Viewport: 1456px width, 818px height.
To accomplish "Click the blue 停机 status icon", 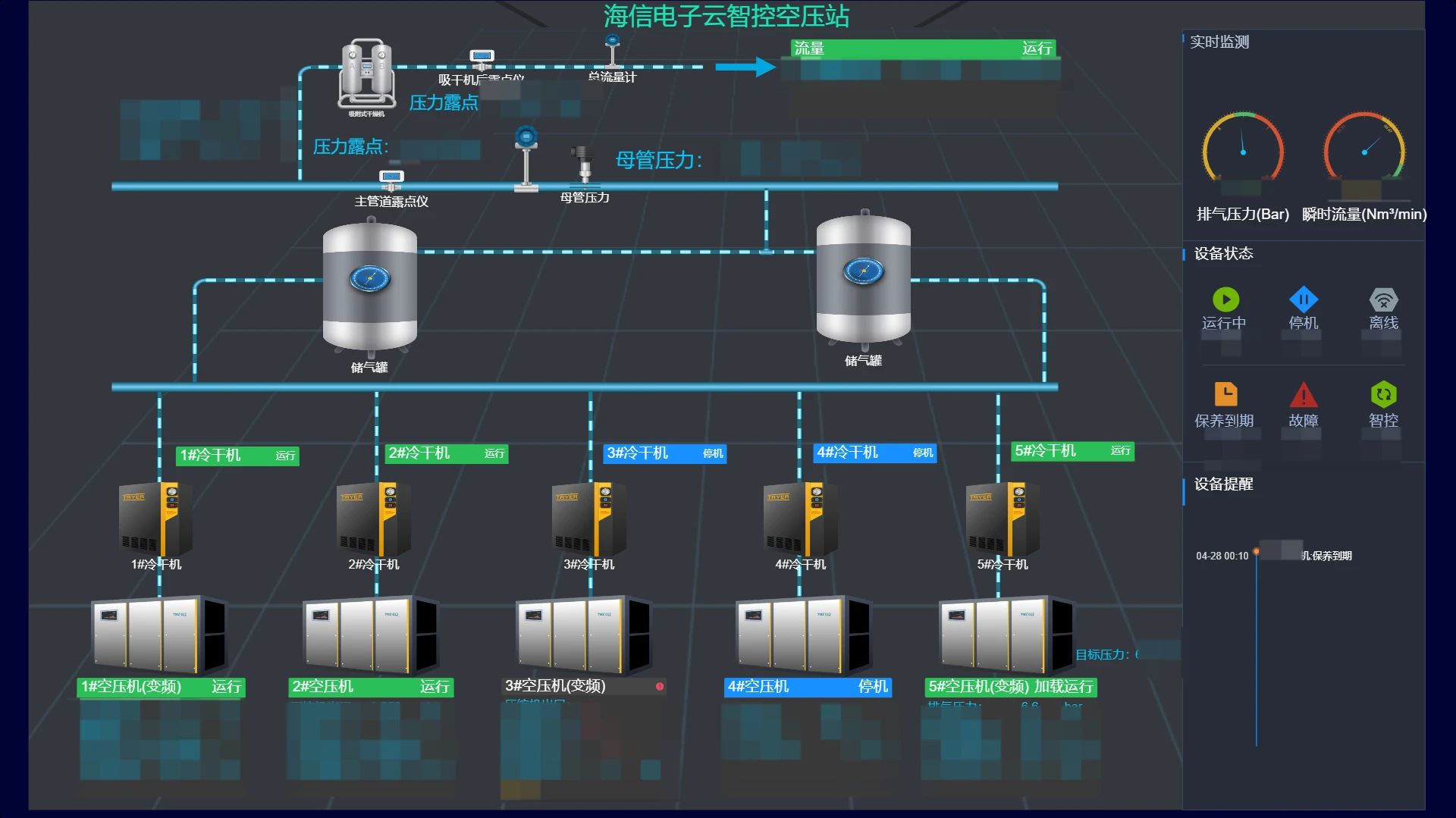I will [1304, 299].
